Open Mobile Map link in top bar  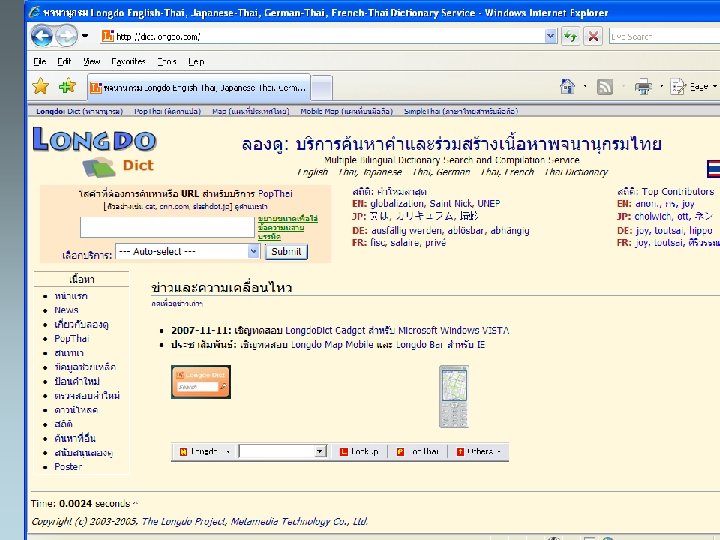tap(347, 111)
